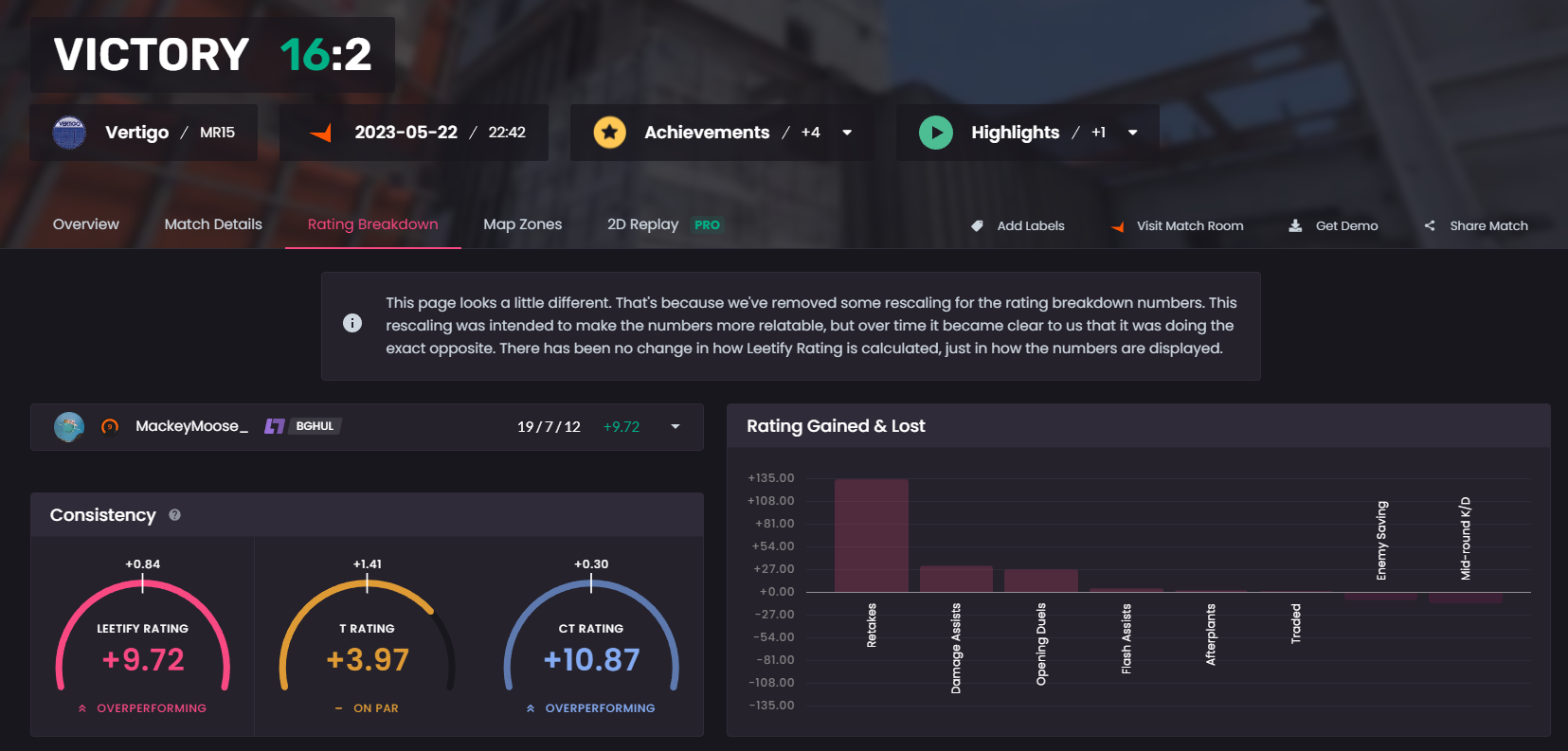This screenshot has height=751, width=1568.
Task: Click the Retakes bar in the chart
Action: click(871, 535)
